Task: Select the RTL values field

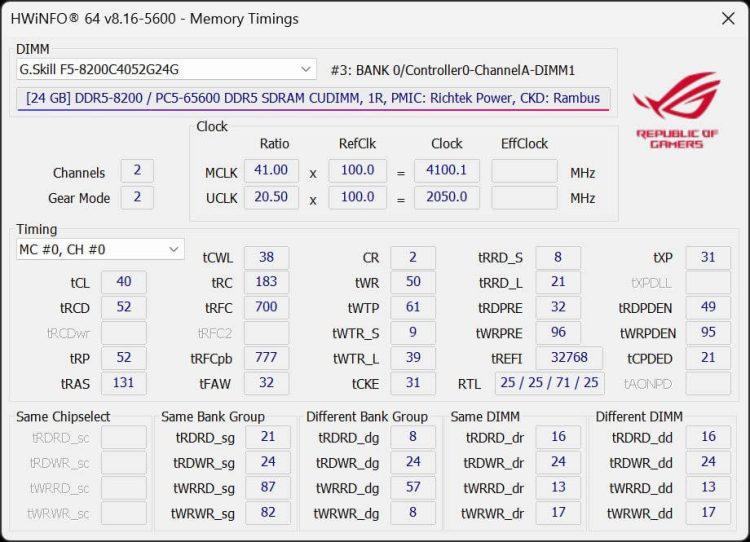Action: point(550,383)
